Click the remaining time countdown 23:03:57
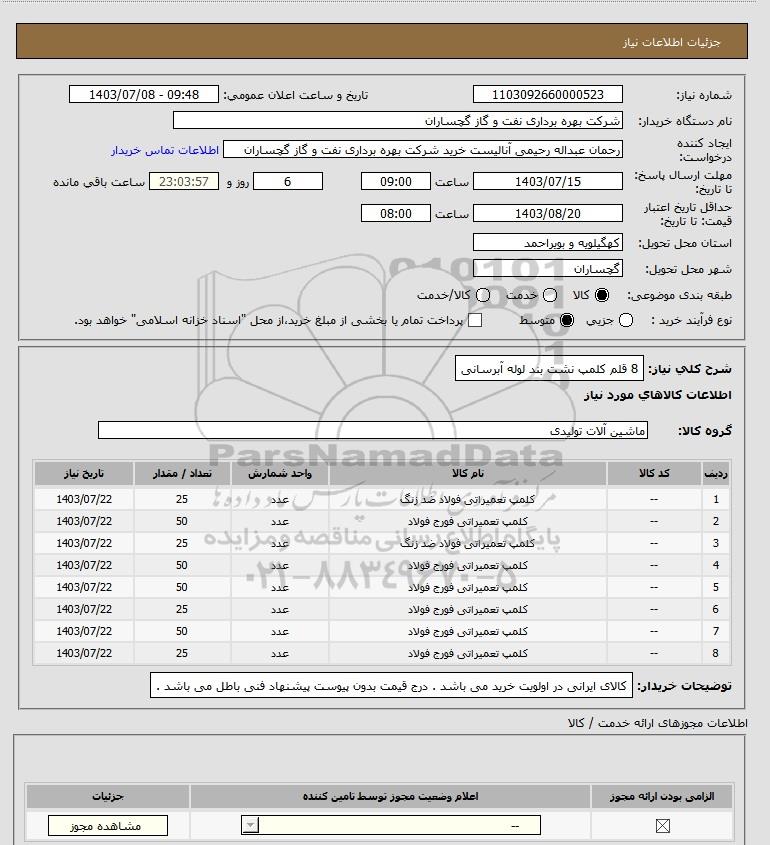 coord(184,181)
